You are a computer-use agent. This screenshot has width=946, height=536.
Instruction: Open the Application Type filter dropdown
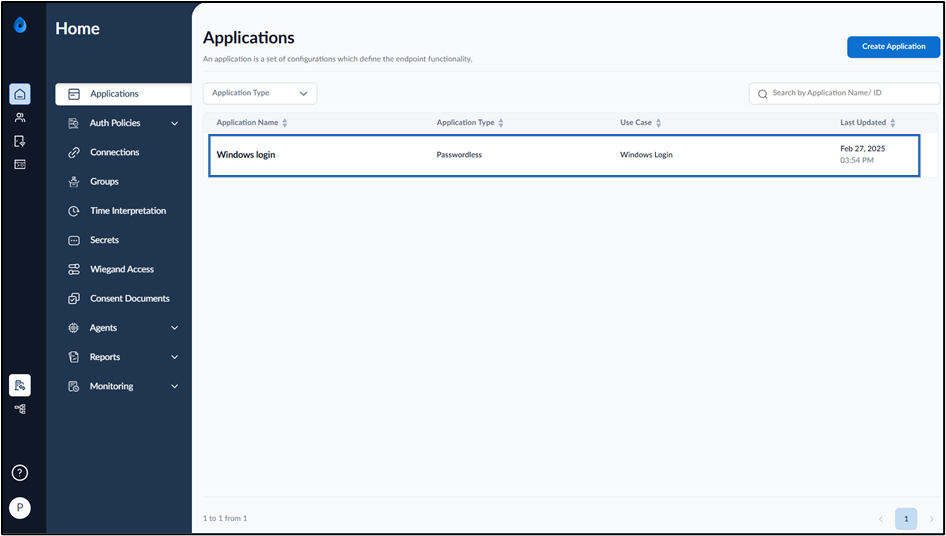(260, 94)
